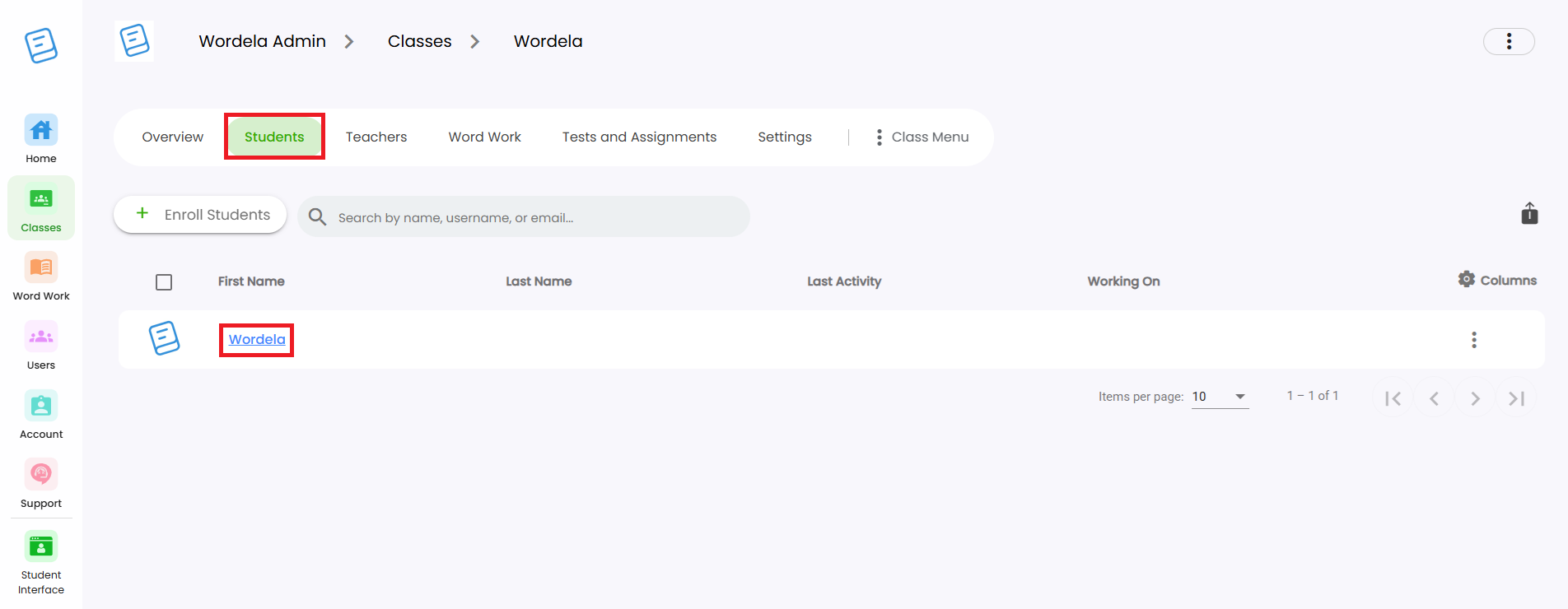The width and height of the screenshot is (1568, 609).
Task: Toggle the select-all students checkbox
Action: (x=164, y=282)
